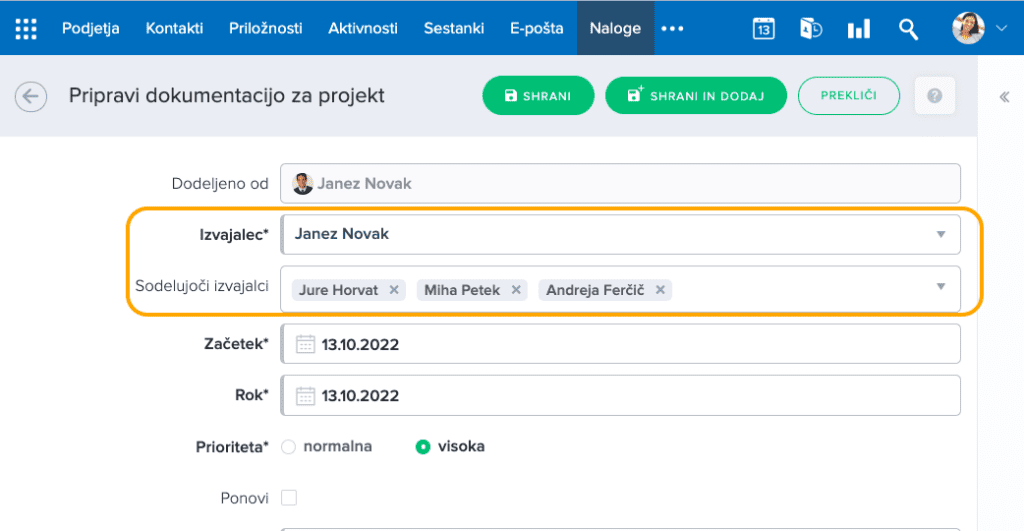Remove Miha Petek tag
The width and height of the screenshot is (1024, 531).
coord(516,290)
